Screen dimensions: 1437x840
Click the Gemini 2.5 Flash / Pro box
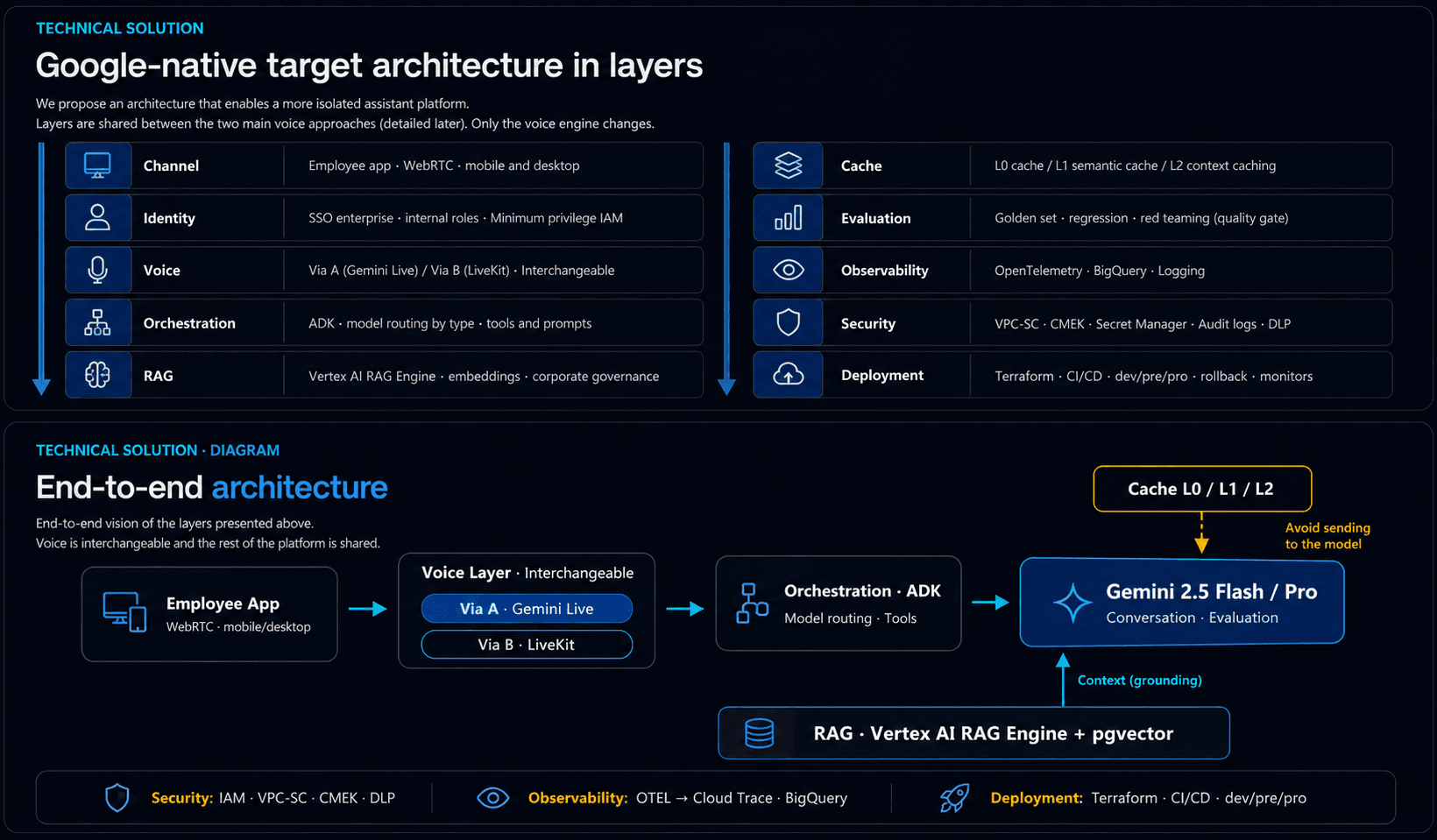click(x=1182, y=603)
